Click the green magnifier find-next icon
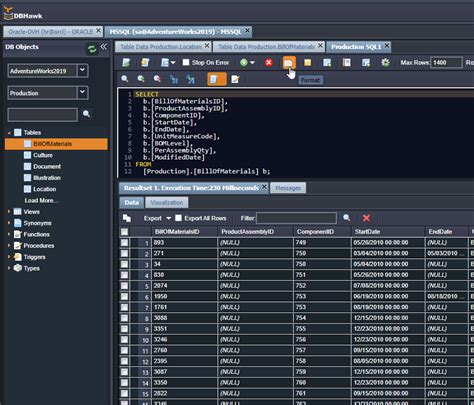This screenshot has height=405, width=474. pyautogui.click(x=141, y=79)
